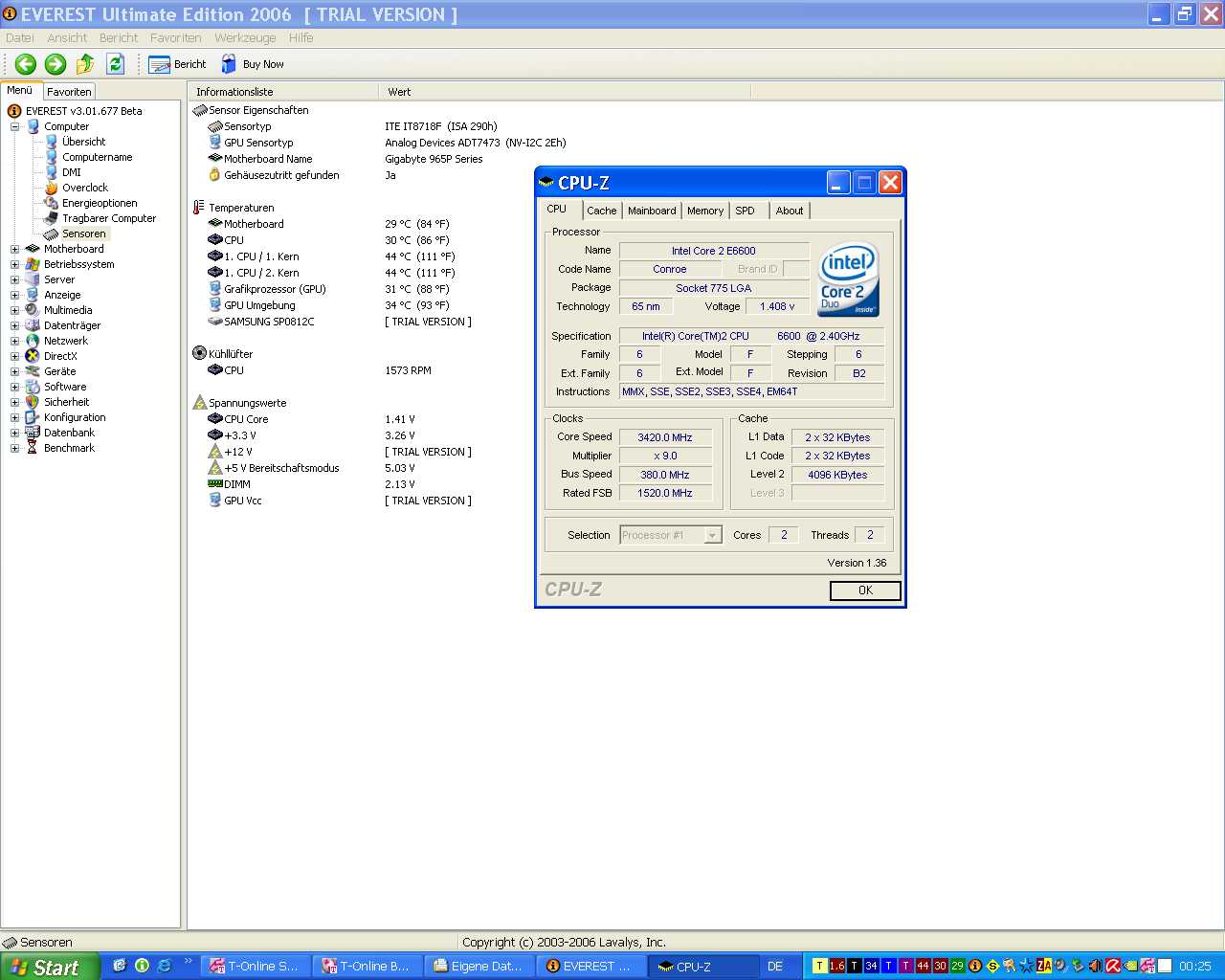Expand the Betriebssystem tree node
Image resolution: width=1225 pixels, height=980 pixels.
(14, 264)
